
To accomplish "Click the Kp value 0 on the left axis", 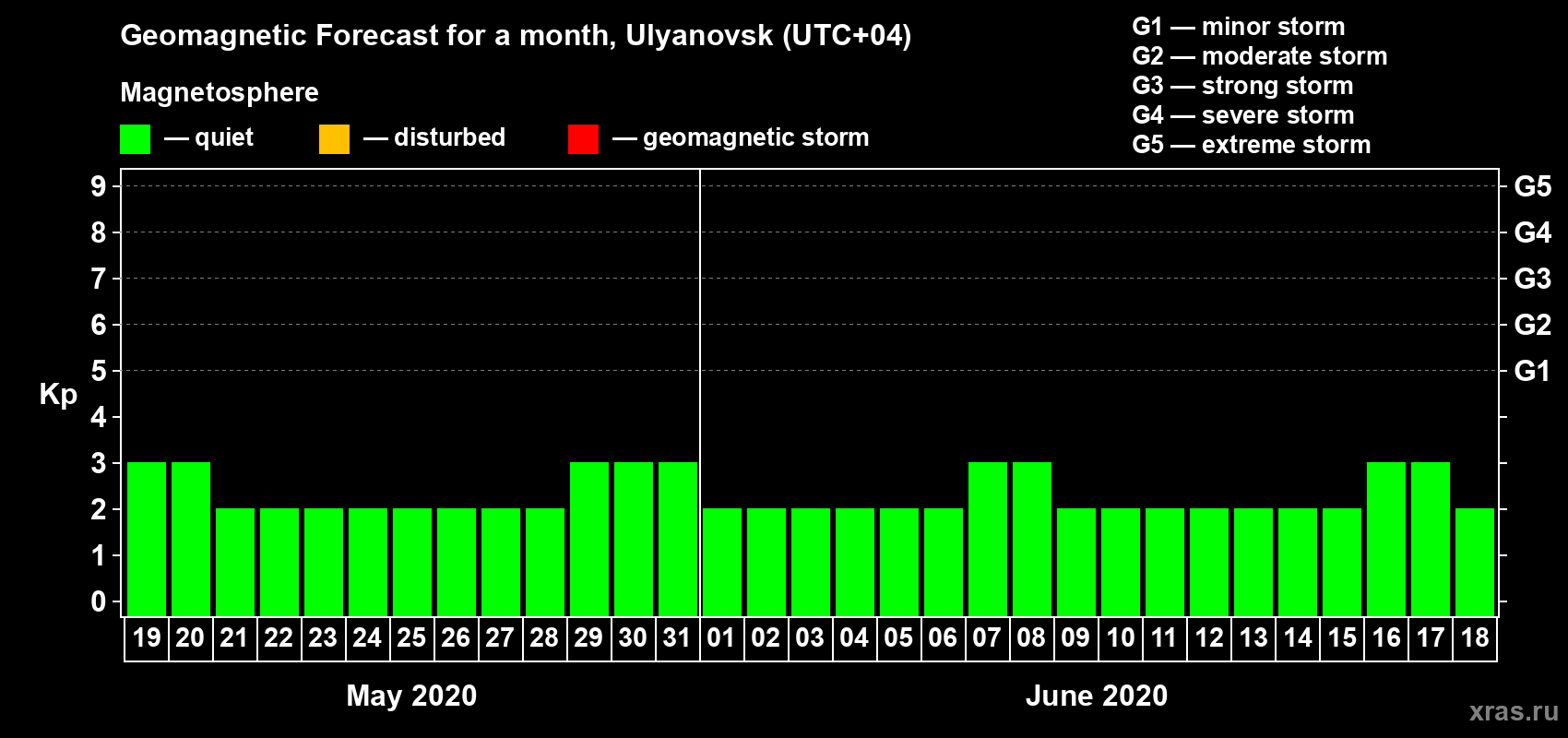I will coord(99,601).
